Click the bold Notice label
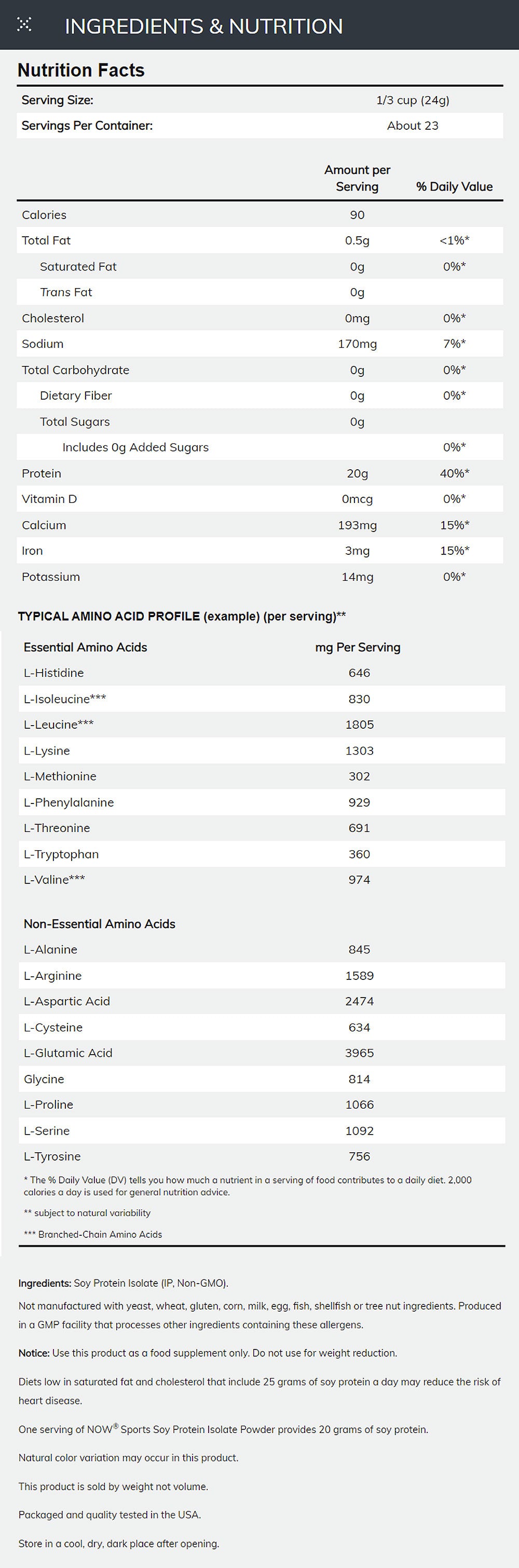 coord(33,1353)
